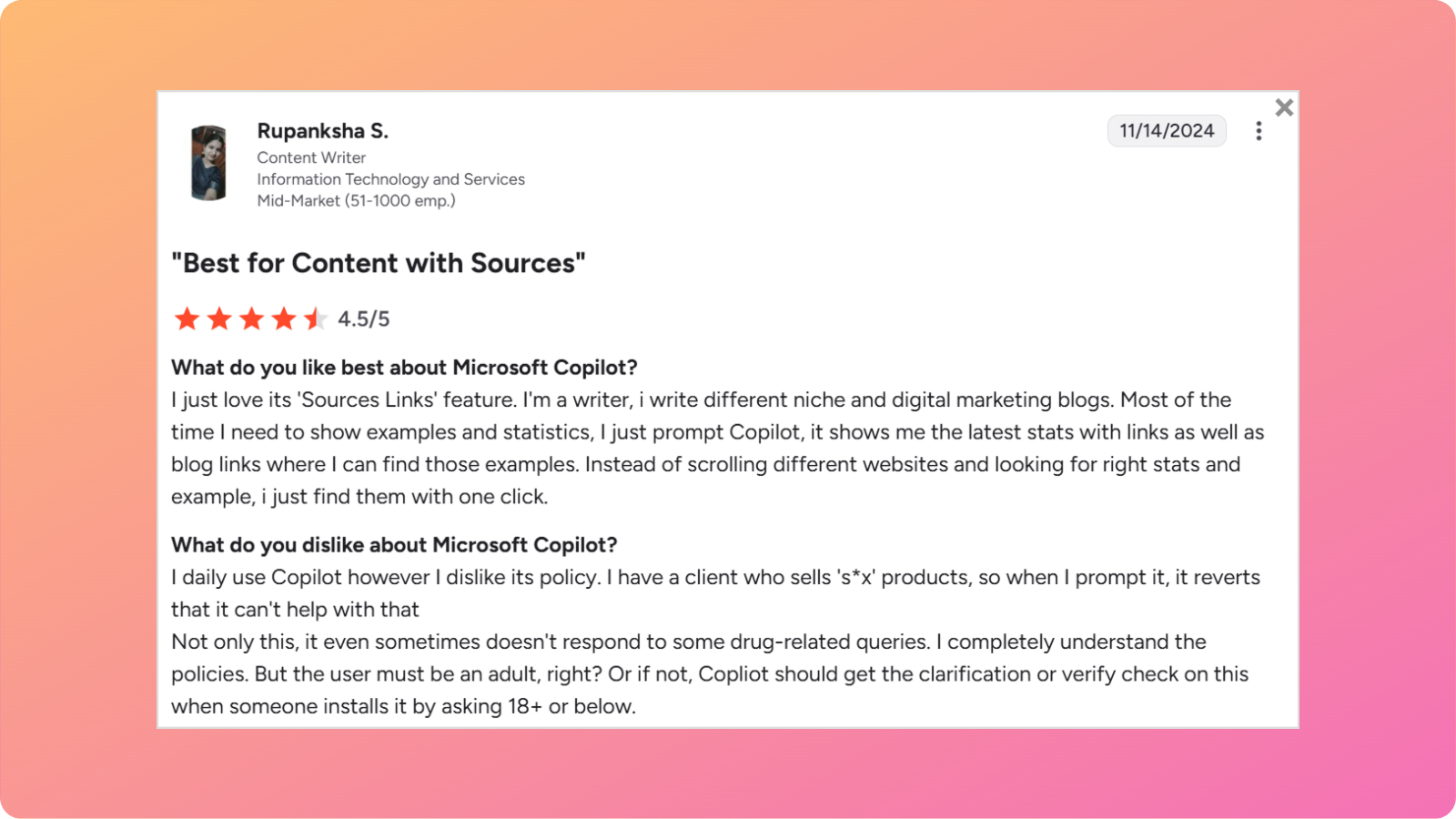This screenshot has width=1456, height=819.
Task: Click the third rating star
Action: pos(251,318)
